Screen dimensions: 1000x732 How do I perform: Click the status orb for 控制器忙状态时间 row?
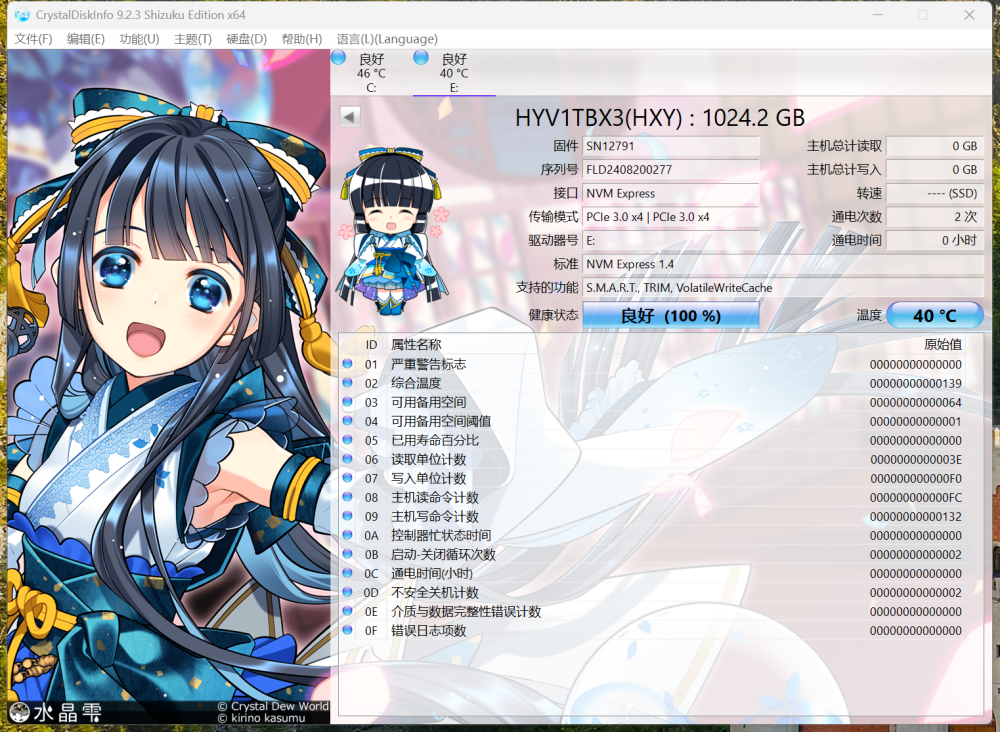pyautogui.click(x=348, y=535)
